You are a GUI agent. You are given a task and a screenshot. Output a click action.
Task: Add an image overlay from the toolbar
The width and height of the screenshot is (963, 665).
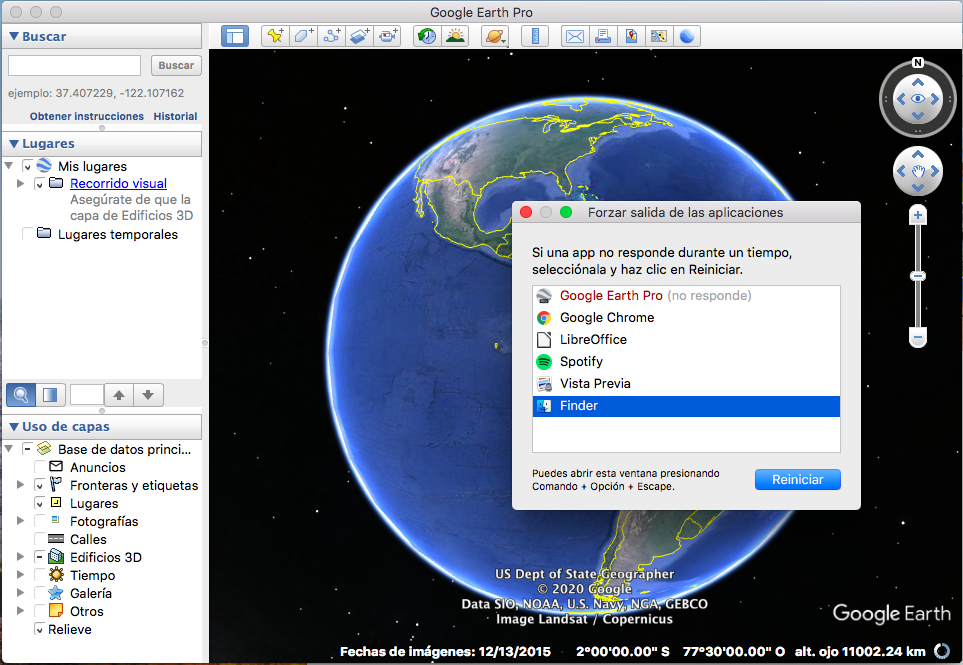pyautogui.click(x=360, y=36)
